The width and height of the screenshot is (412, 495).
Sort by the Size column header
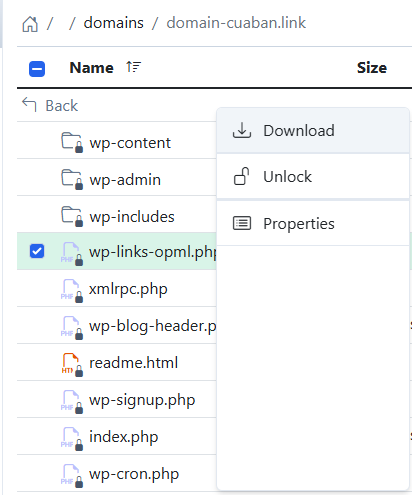click(372, 68)
